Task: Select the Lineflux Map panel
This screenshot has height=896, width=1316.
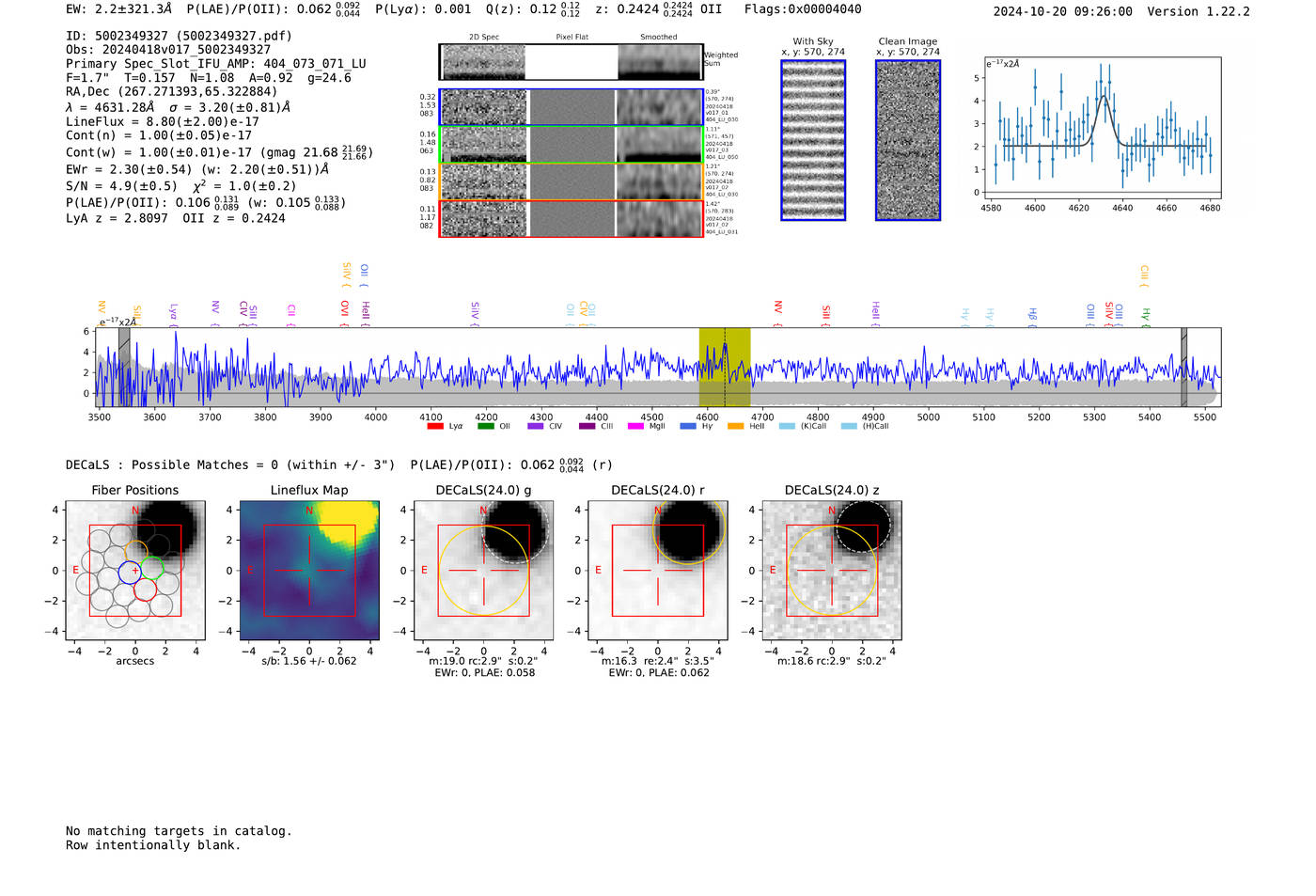Action: coord(309,570)
